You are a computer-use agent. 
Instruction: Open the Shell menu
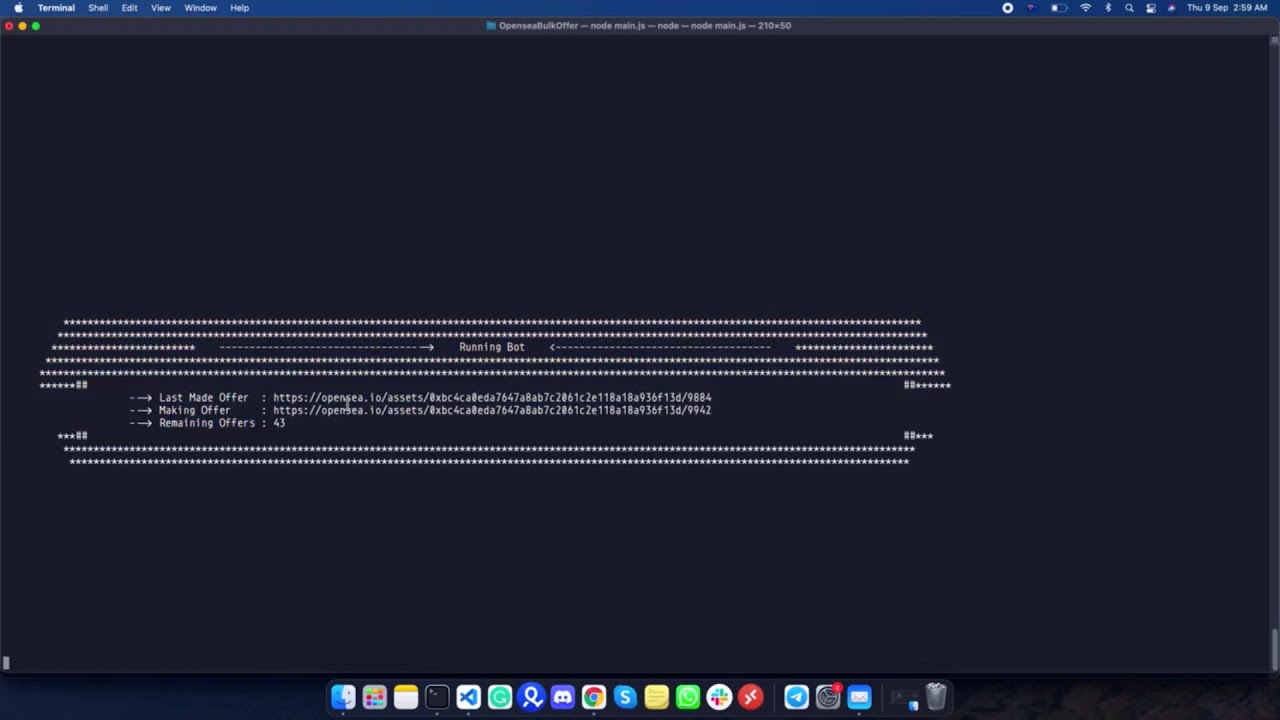[98, 8]
